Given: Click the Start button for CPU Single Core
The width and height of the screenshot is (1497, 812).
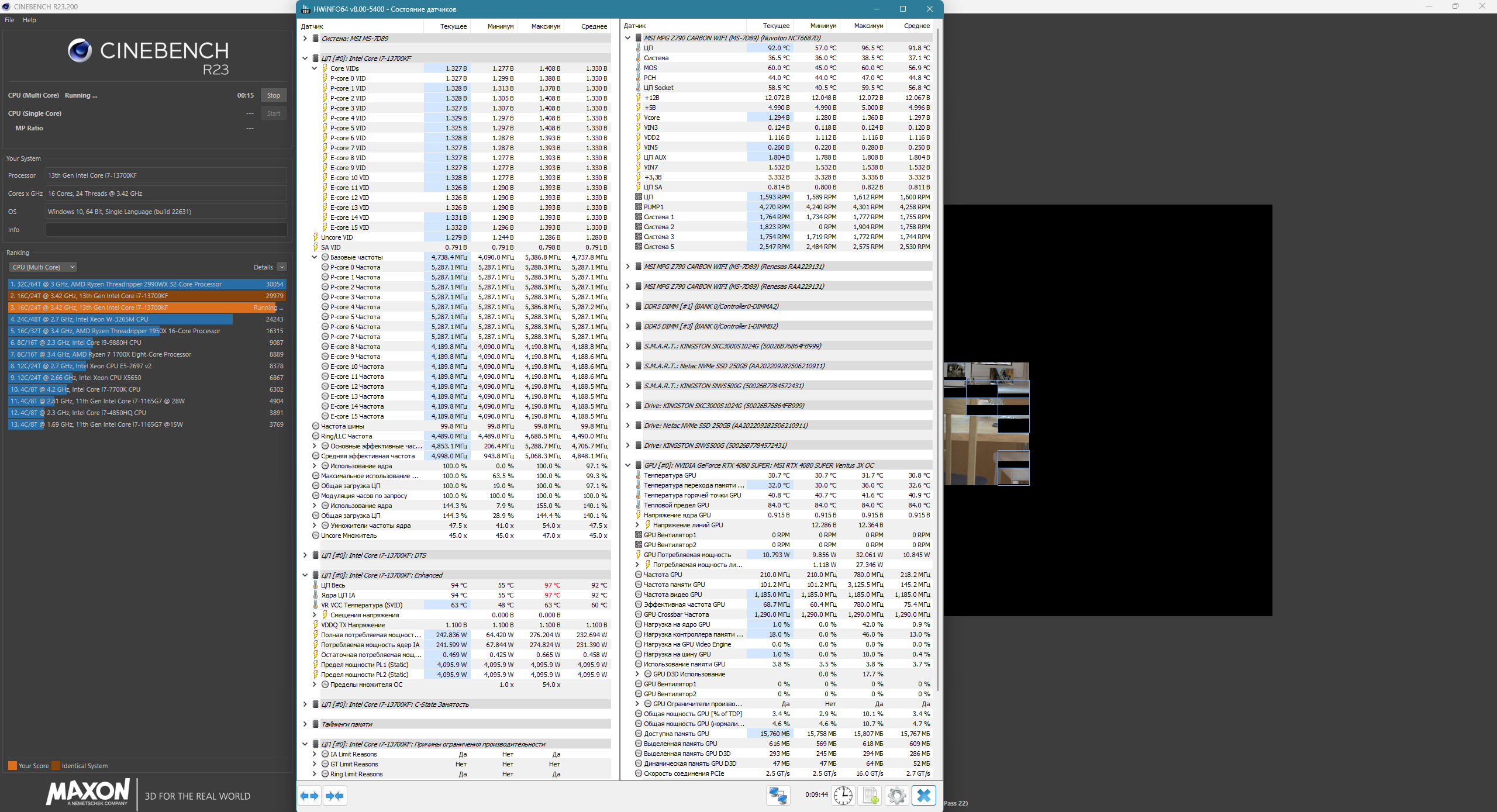Looking at the screenshot, I should point(274,113).
